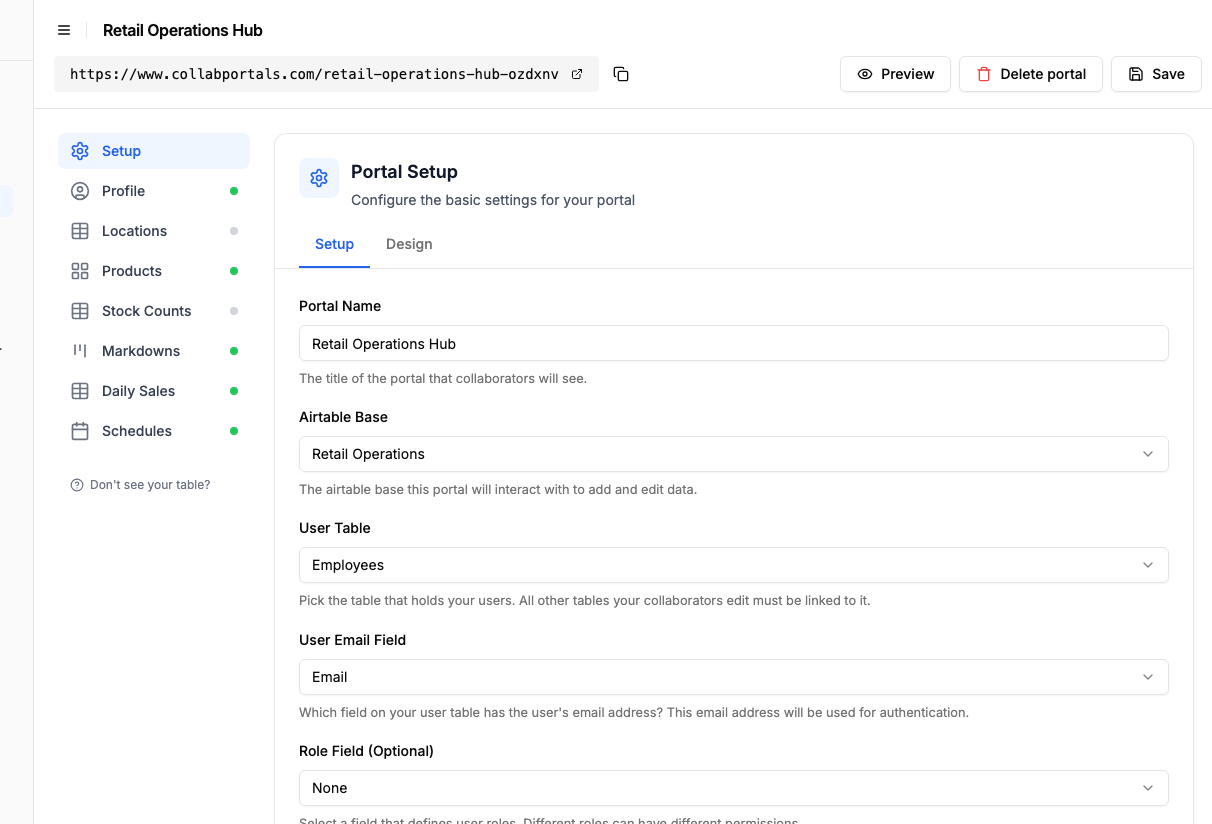This screenshot has height=824, width=1212.
Task: Open Daily Sales in sidebar
Action: click(154, 391)
